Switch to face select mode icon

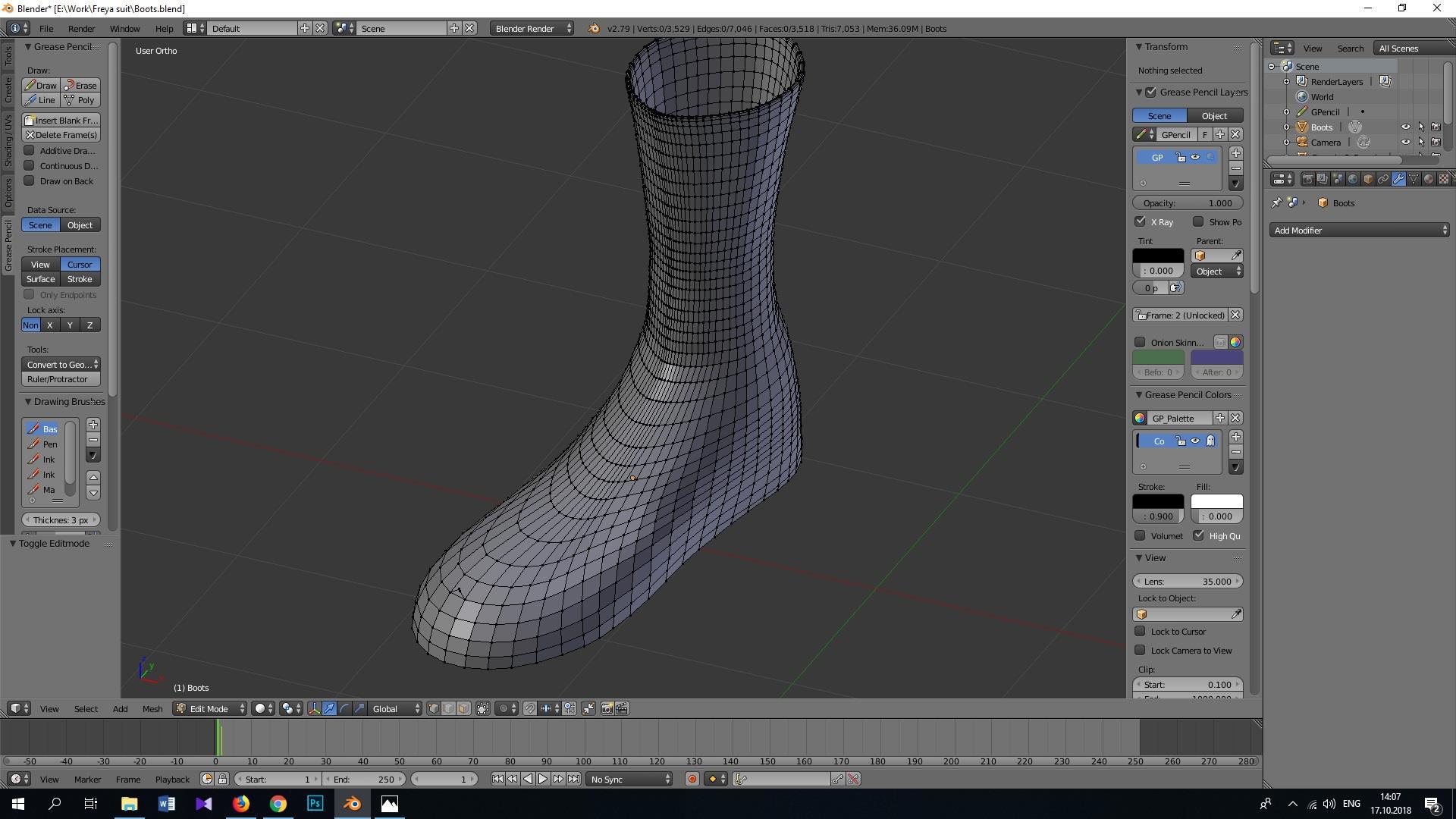click(463, 708)
